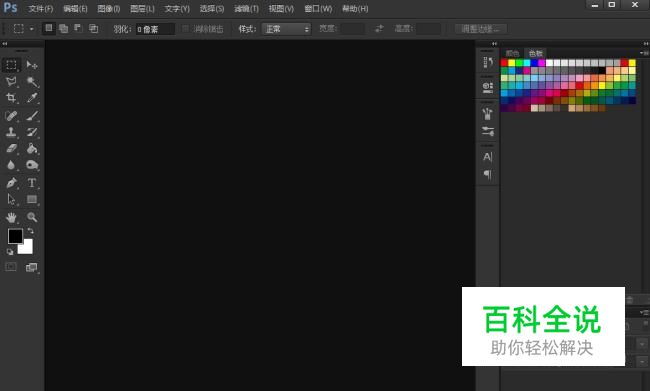Select the Brush tool
Screen dimensions: 650x391
[x=32, y=116]
